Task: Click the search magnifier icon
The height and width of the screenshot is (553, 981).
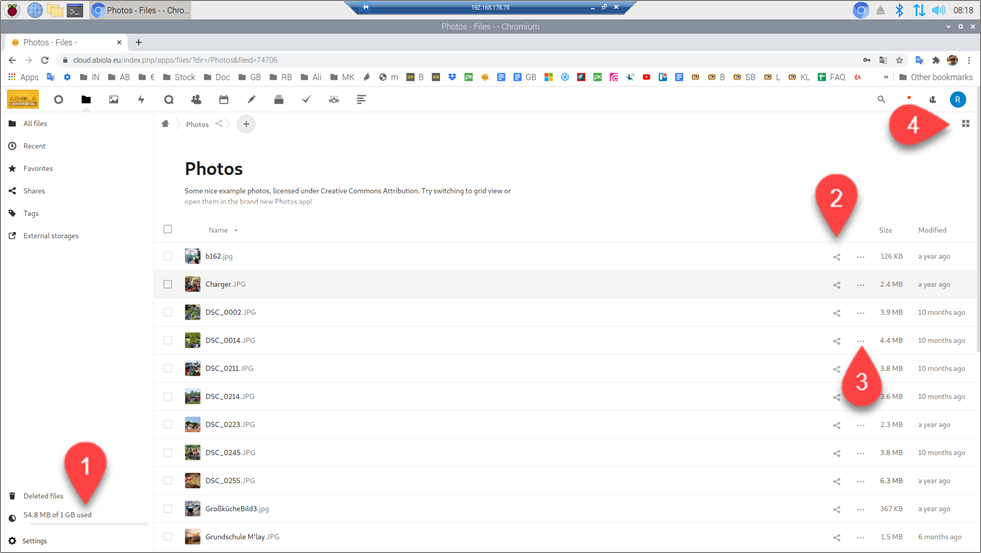Action: [881, 100]
